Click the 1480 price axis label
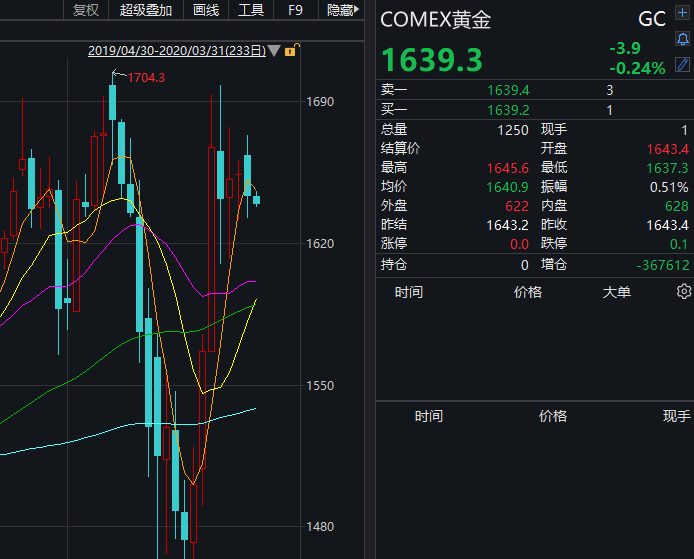This screenshot has width=694, height=559. [320, 527]
